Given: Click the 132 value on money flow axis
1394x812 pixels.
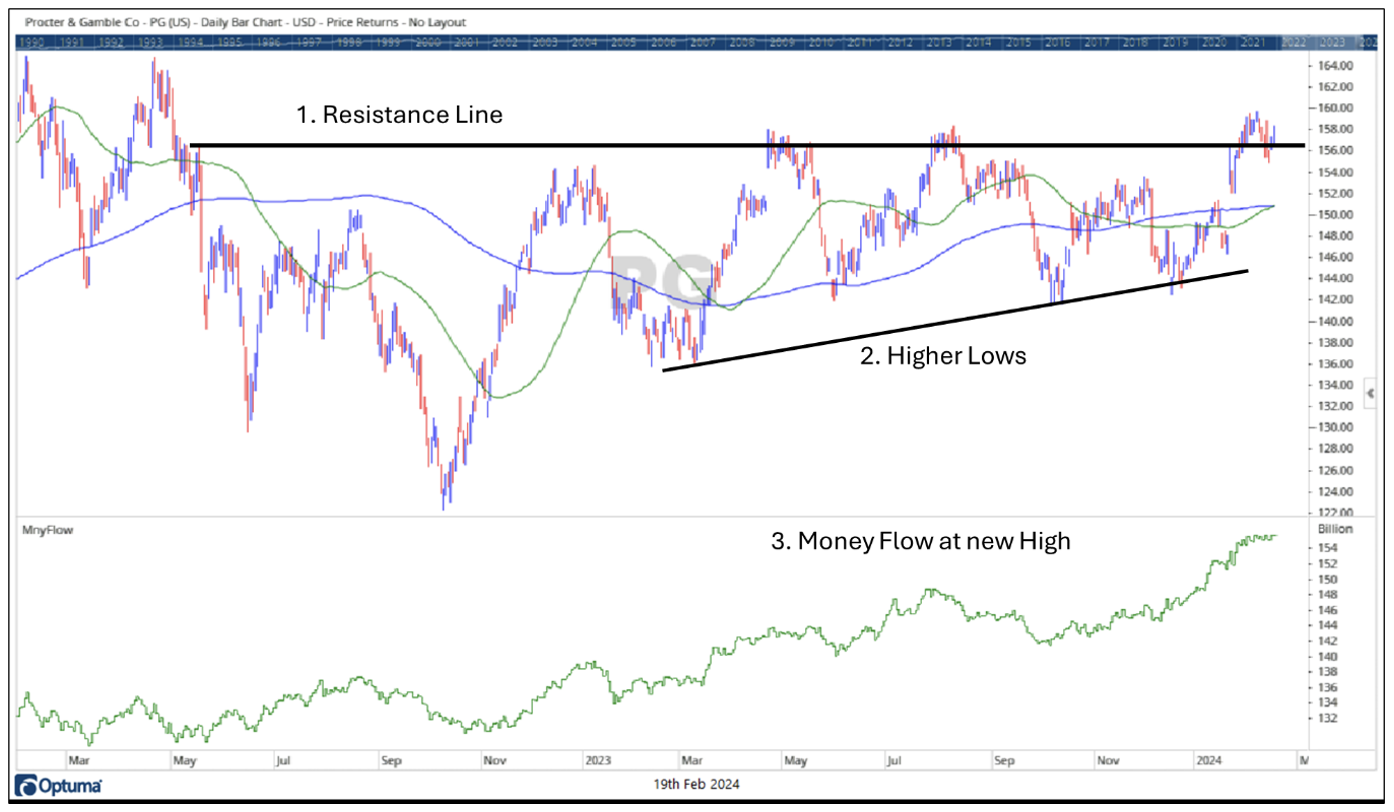Looking at the screenshot, I should [x=1328, y=718].
